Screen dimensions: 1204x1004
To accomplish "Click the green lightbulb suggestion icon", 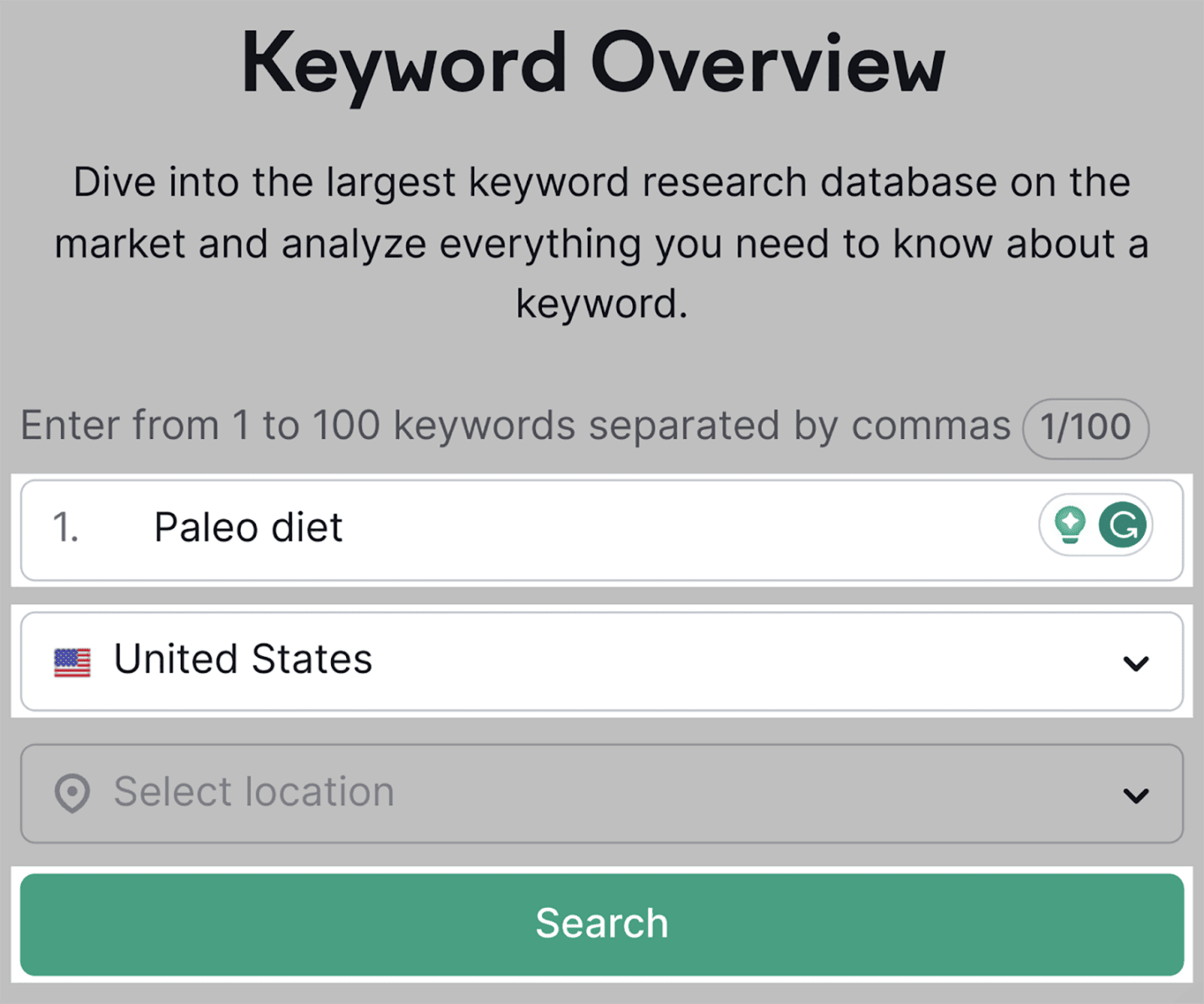I will [1071, 525].
